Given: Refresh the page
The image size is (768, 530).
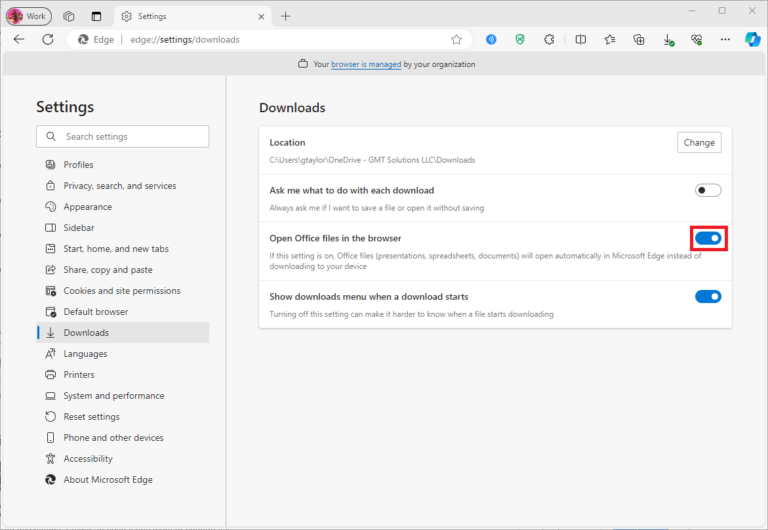Looking at the screenshot, I should [48, 39].
